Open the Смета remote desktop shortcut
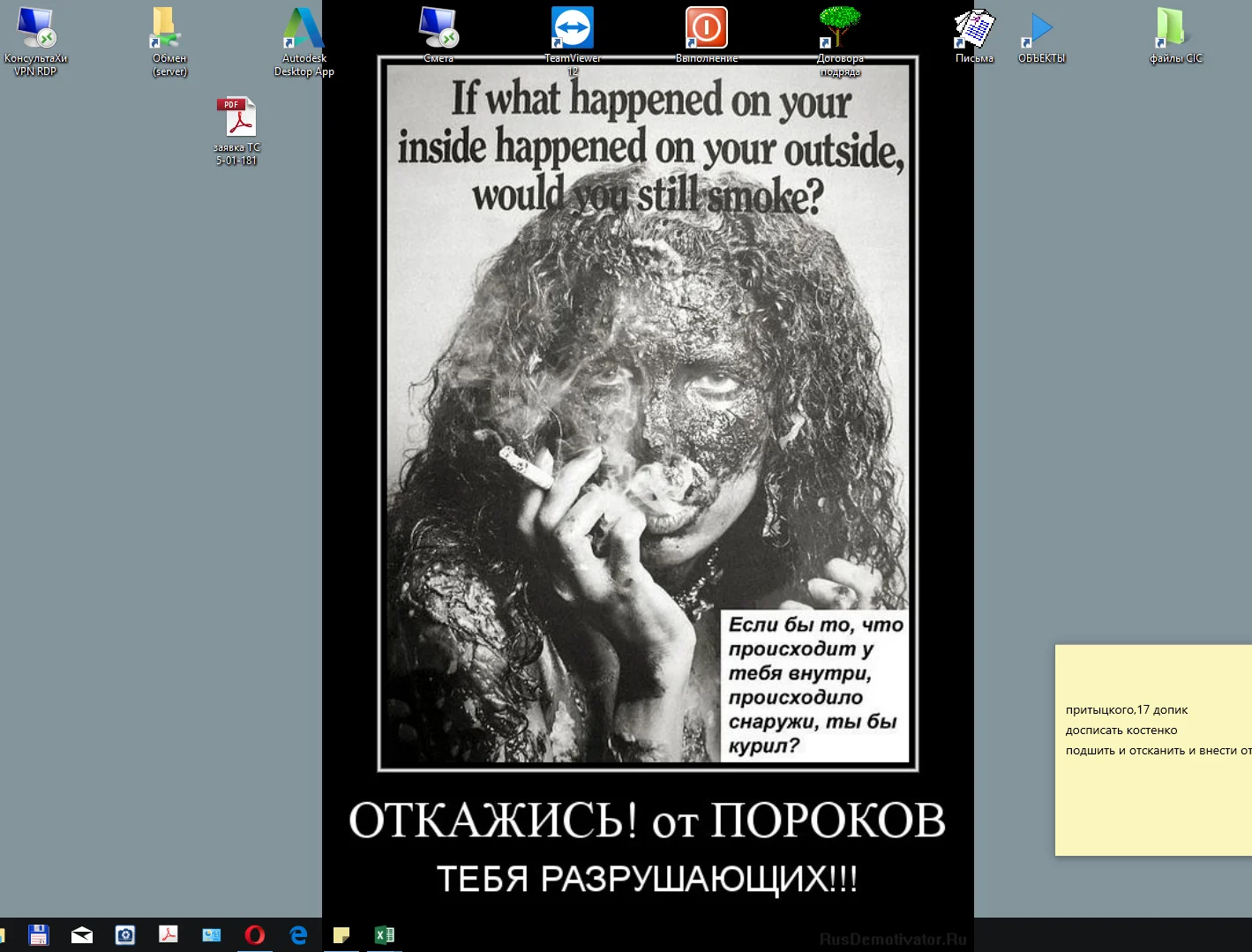Image resolution: width=1252 pixels, height=952 pixels. (439, 29)
